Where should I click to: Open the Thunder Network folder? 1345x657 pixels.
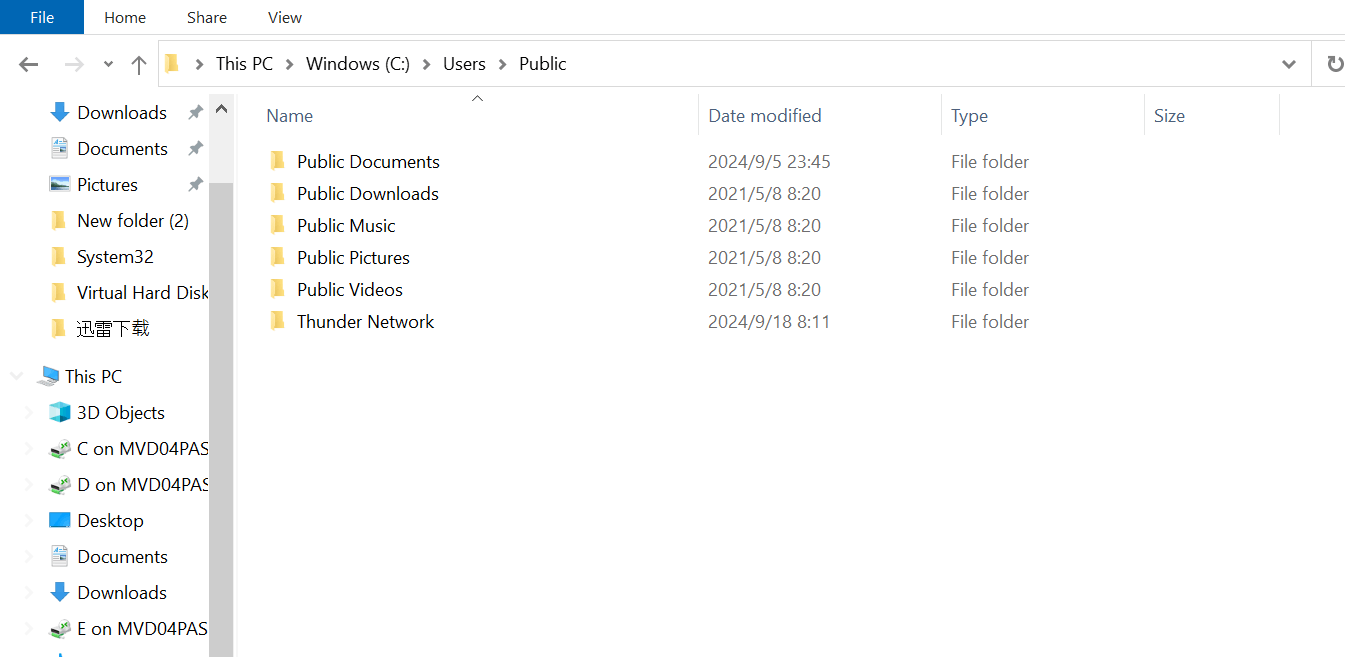click(x=365, y=321)
